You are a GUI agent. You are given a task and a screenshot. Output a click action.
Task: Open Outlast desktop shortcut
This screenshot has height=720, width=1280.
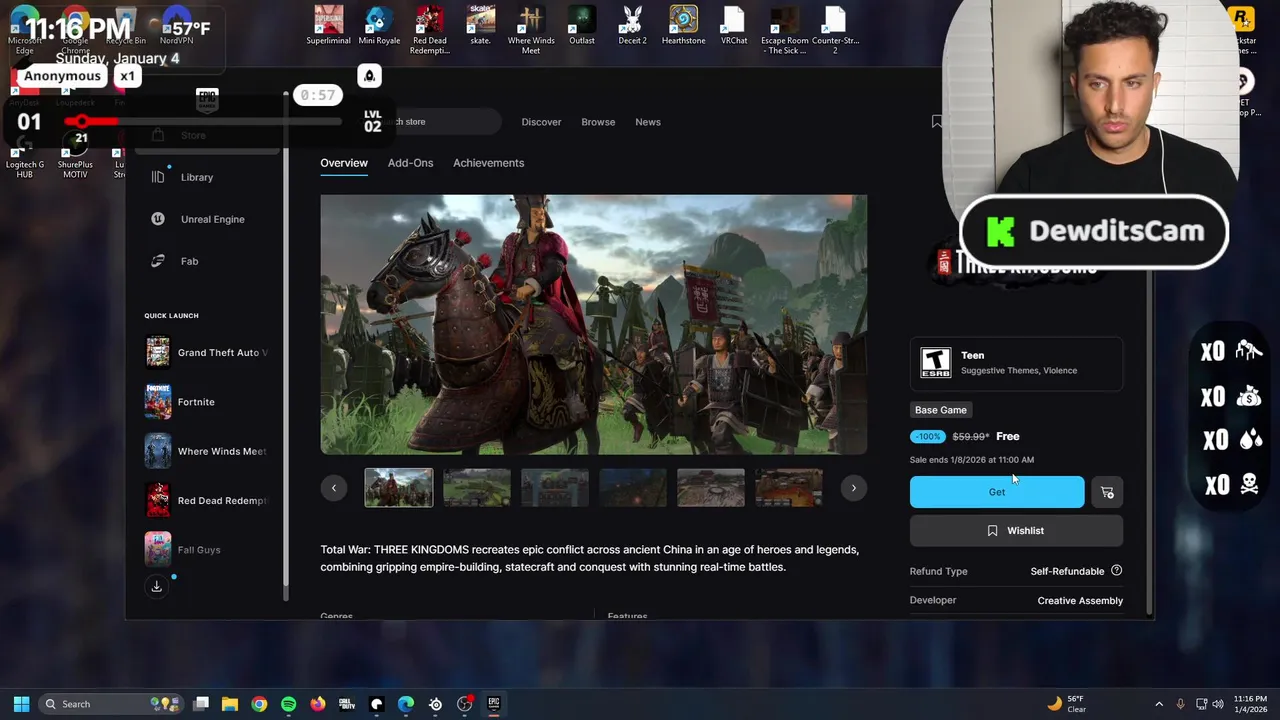[x=582, y=26]
